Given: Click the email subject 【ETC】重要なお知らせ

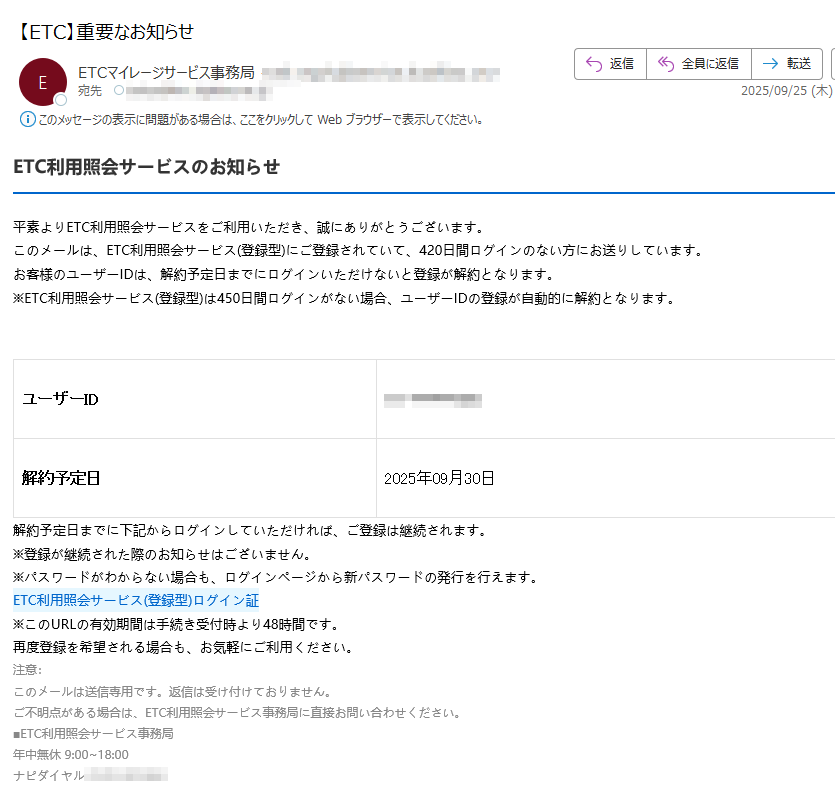Looking at the screenshot, I should (x=104, y=32).
